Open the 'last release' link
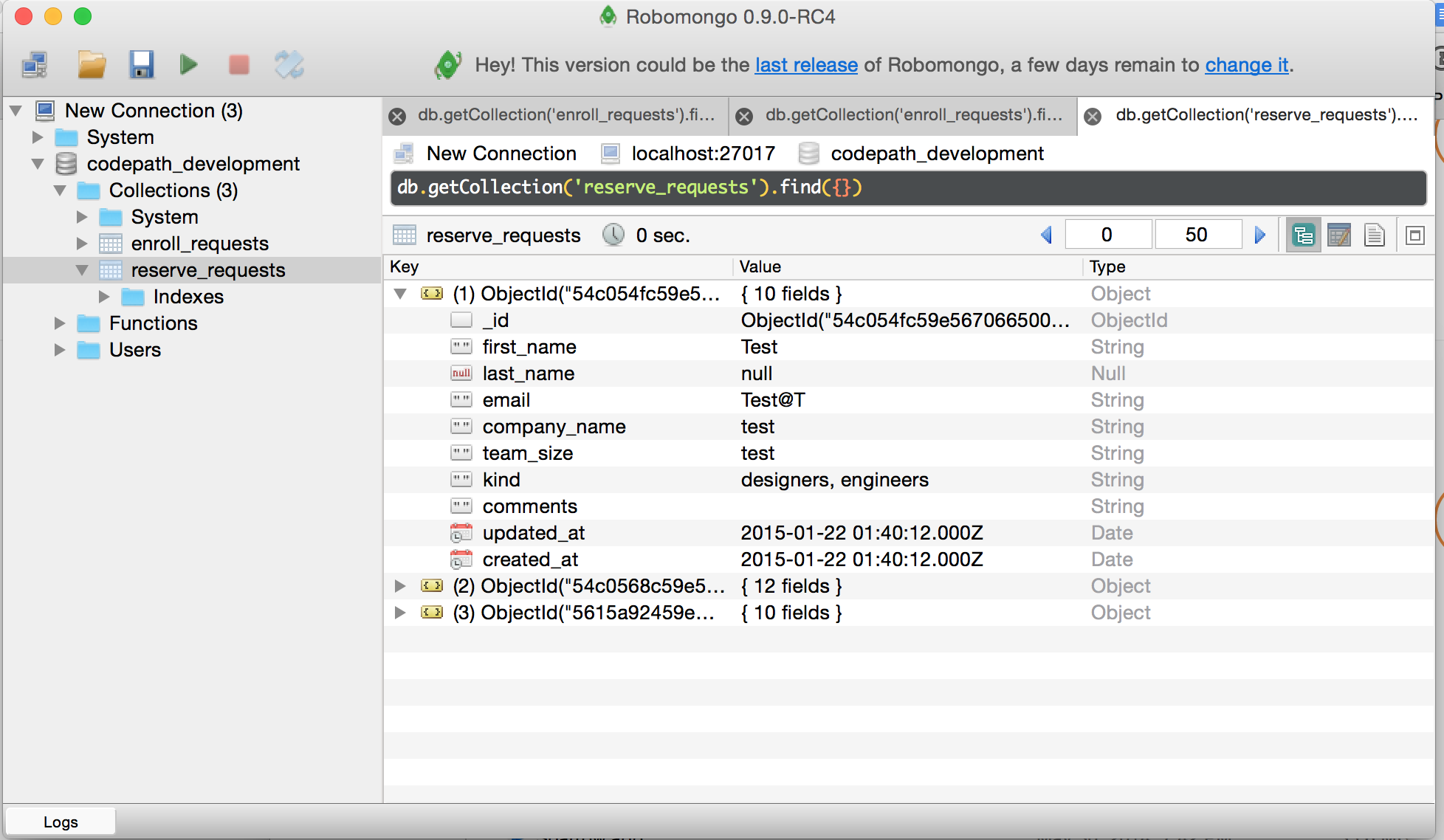 (x=805, y=65)
